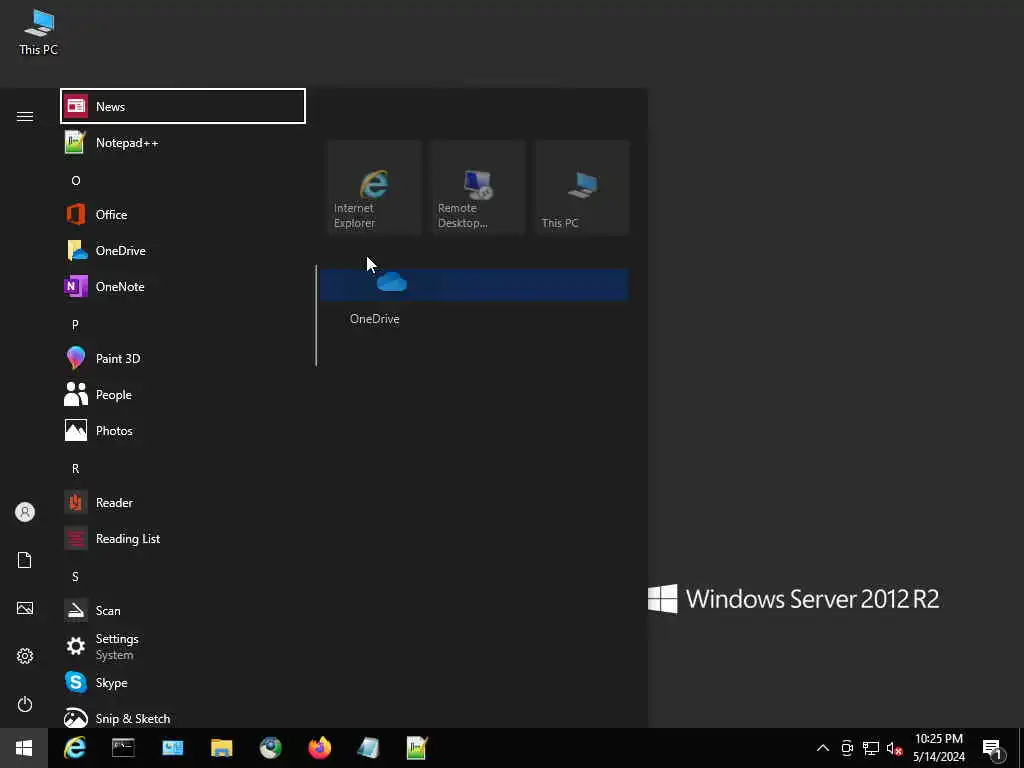Screen dimensions: 1024x768
Task: Open the Settings gear in Start sidebar
Action: pos(25,656)
